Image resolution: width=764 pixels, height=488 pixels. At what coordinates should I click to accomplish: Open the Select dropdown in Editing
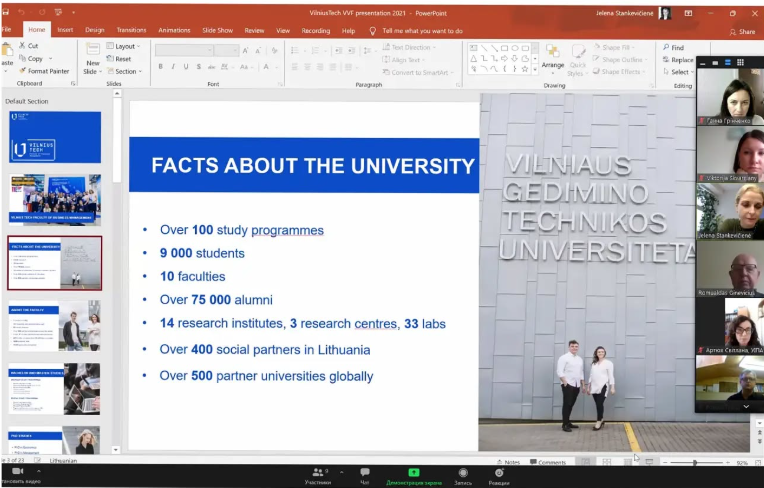tap(678, 72)
